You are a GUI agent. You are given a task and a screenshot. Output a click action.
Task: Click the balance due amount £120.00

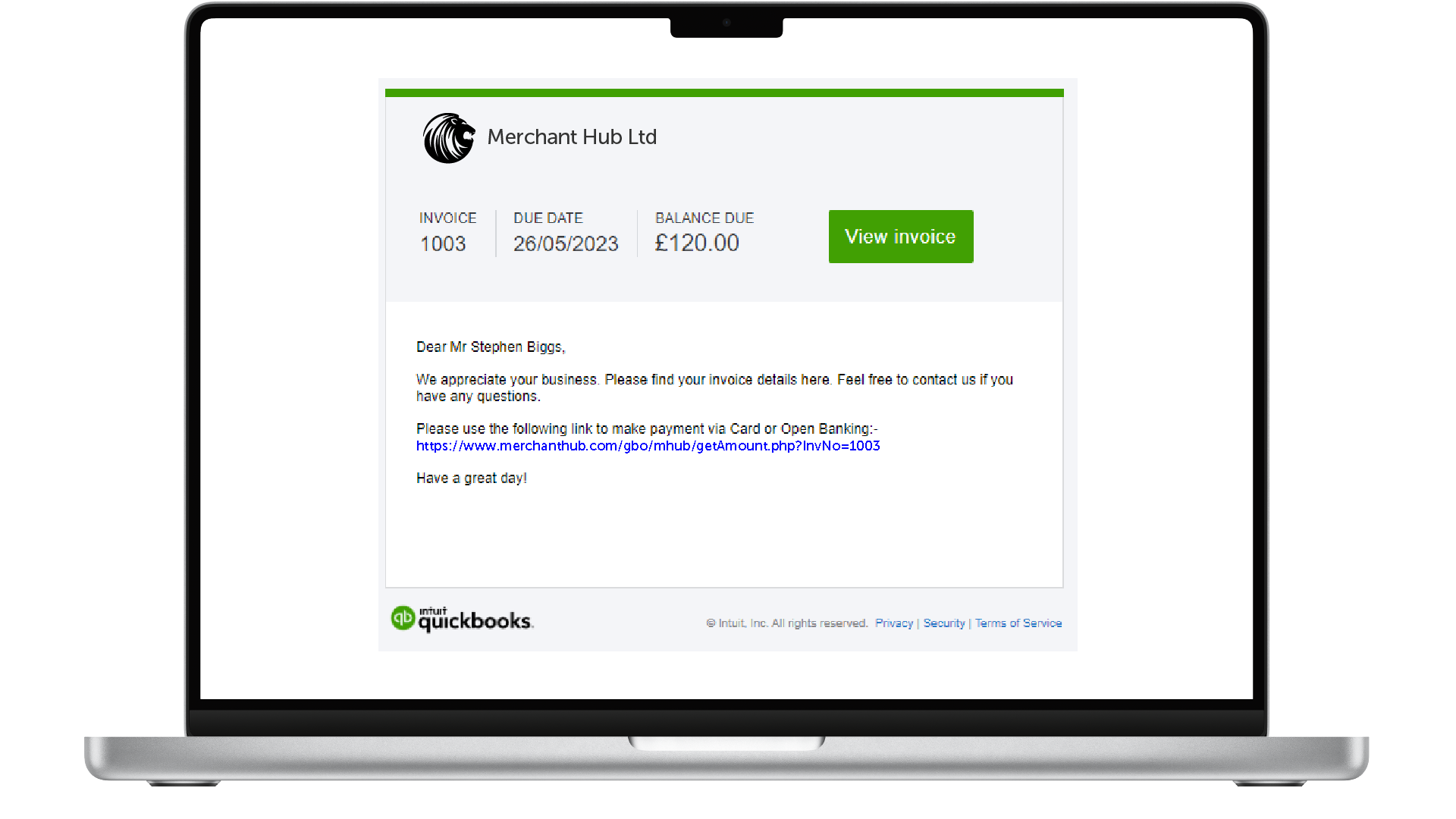(697, 243)
